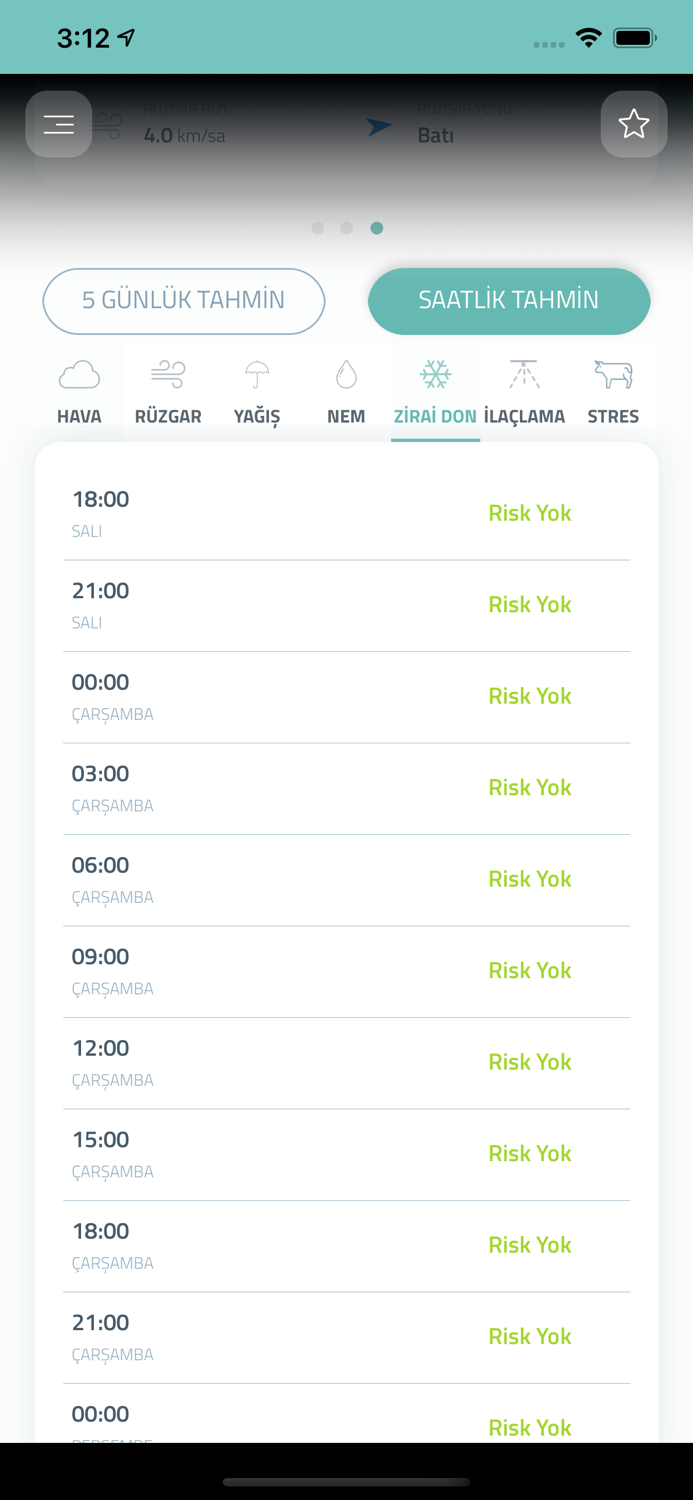
Task: Select the first page indicator dot
Action: pos(317,227)
